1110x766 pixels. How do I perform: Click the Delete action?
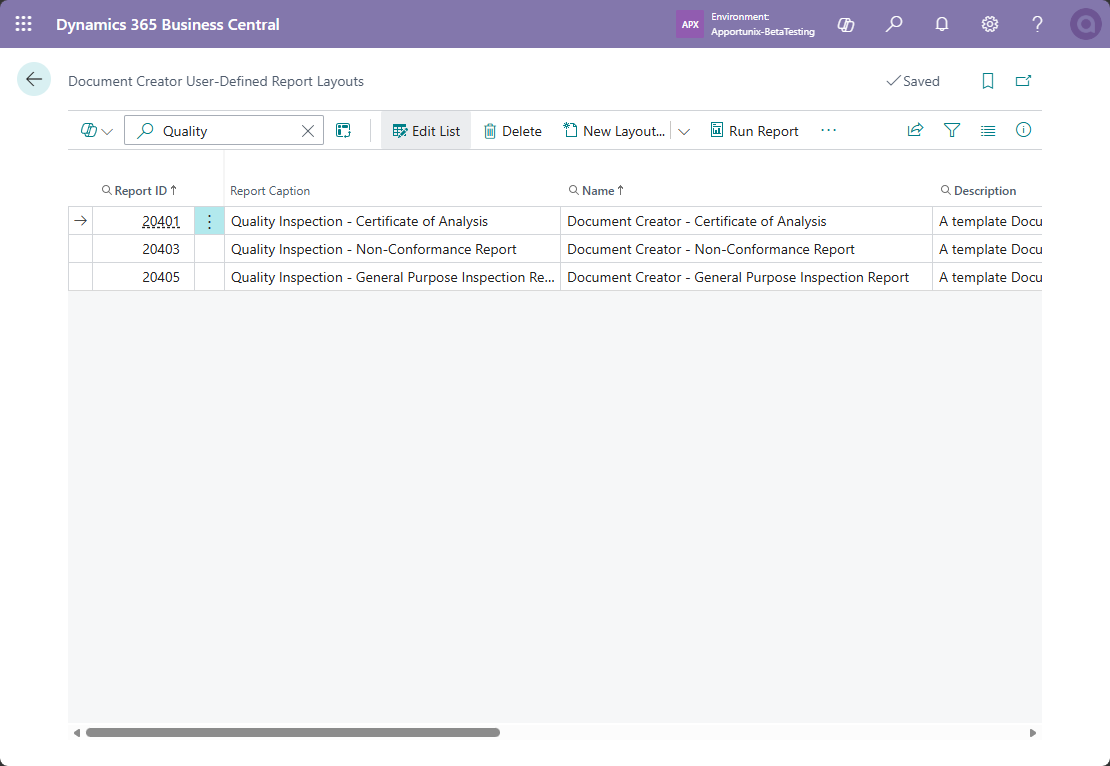click(513, 131)
